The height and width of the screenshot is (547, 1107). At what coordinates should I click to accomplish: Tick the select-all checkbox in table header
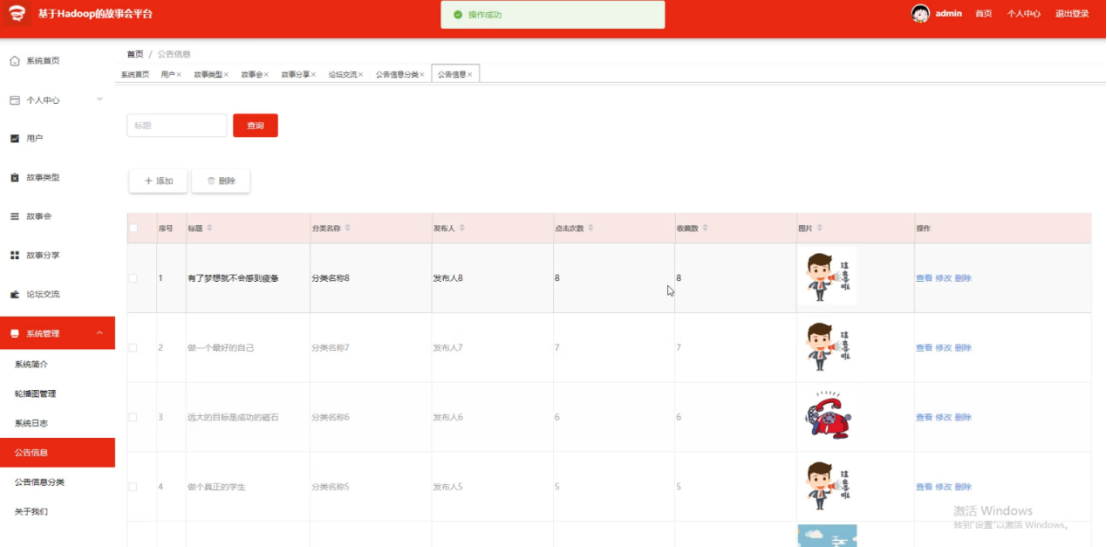pos(133,228)
